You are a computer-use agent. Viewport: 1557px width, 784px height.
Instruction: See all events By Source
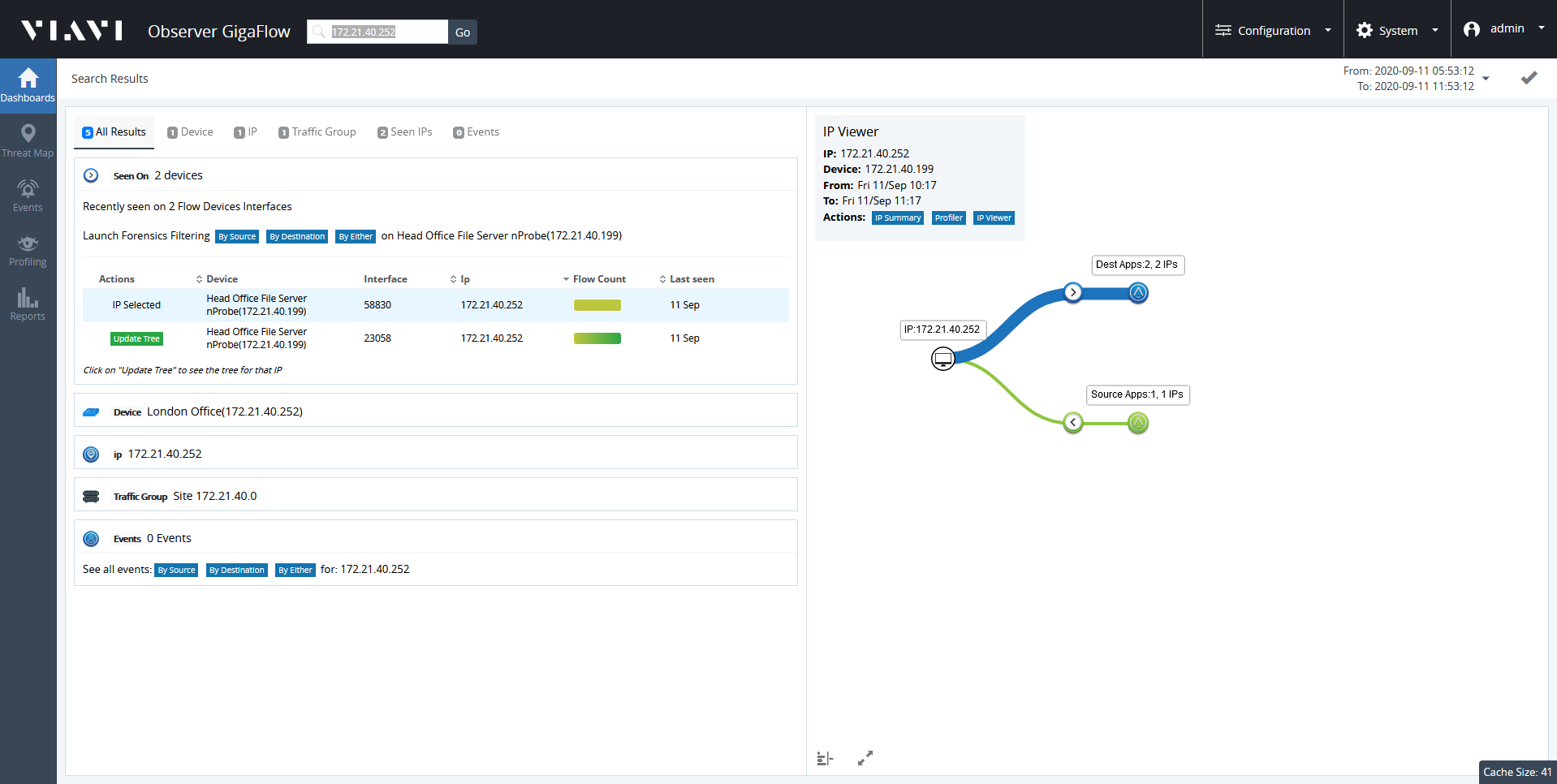[176, 571]
